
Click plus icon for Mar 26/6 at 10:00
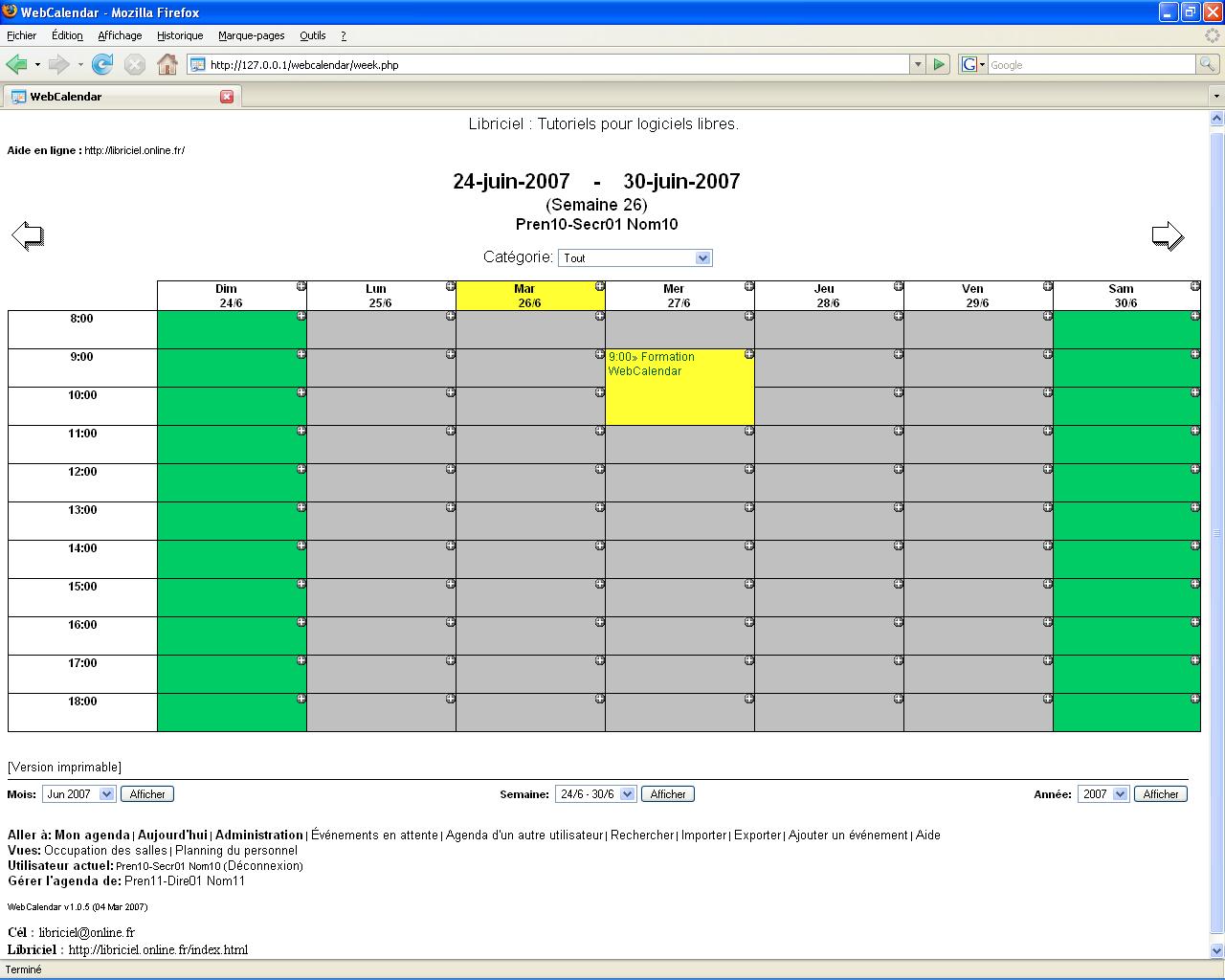pos(600,392)
